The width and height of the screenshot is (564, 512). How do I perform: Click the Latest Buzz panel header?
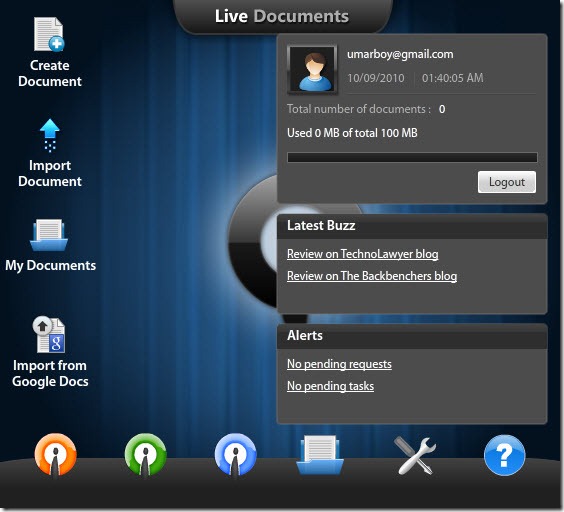[x=412, y=226]
